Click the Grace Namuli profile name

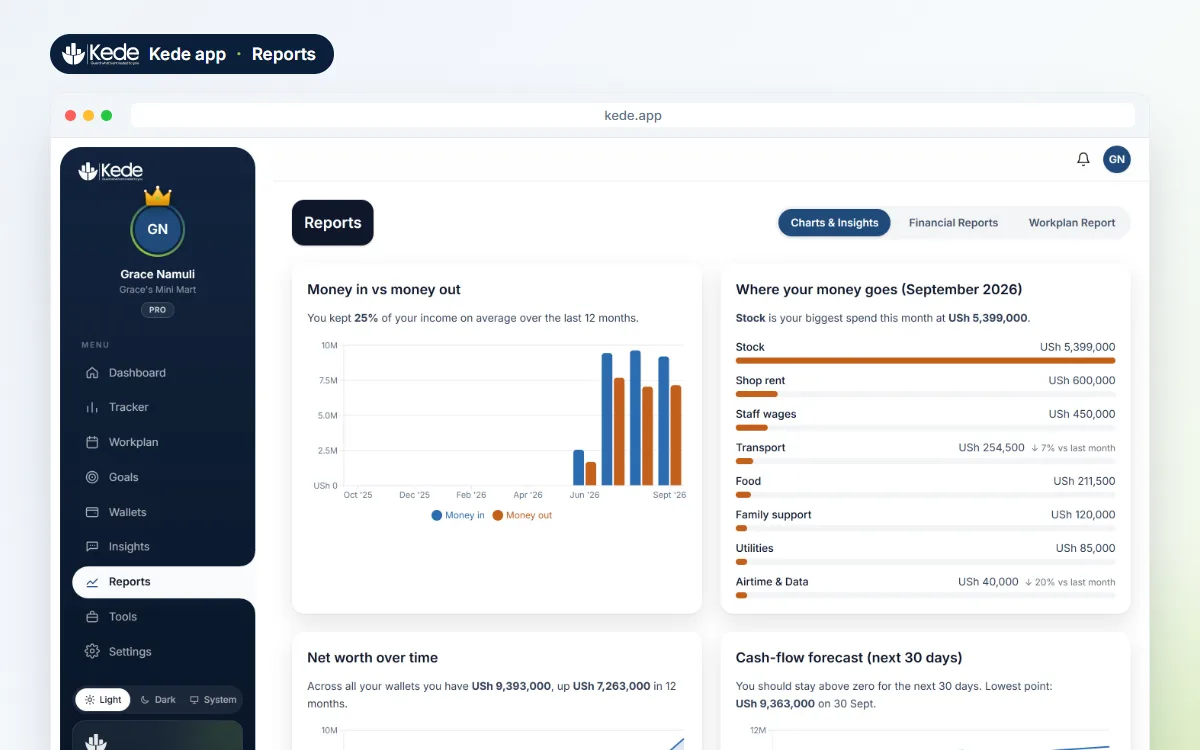pyautogui.click(x=157, y=274)
